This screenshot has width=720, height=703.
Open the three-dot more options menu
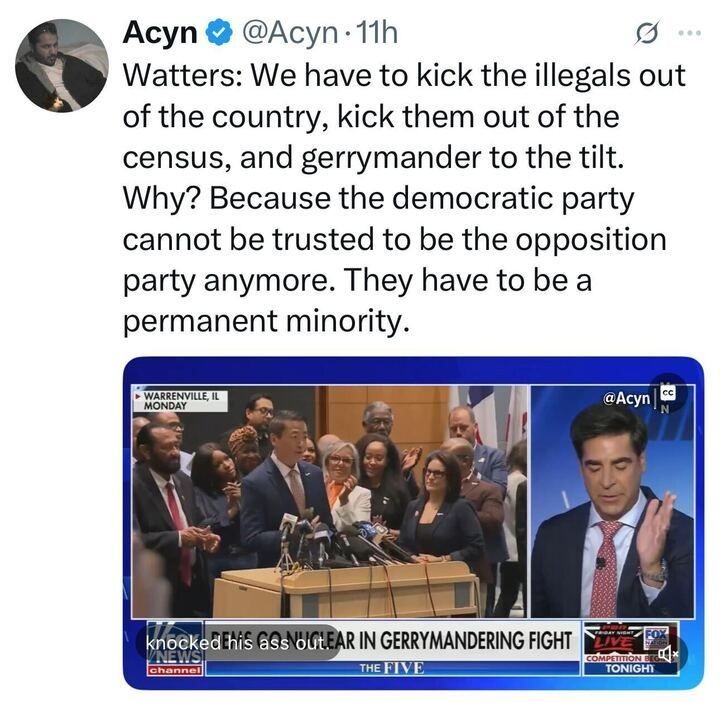coord(690,33)
